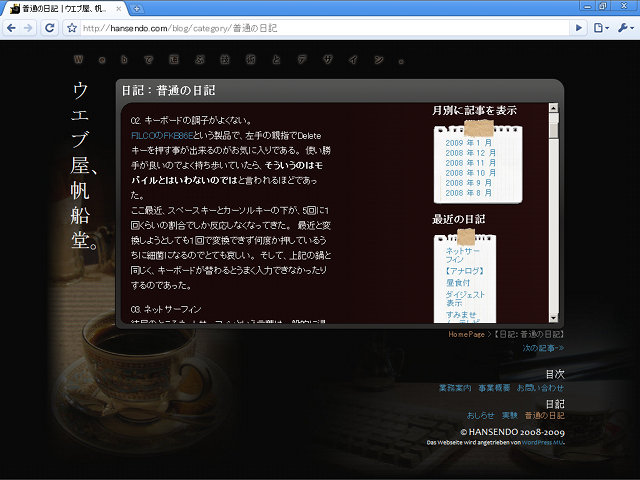The image size is (640, 480).
Task: Open the wrench tools menu dropdown
Action: coord(624,28)
